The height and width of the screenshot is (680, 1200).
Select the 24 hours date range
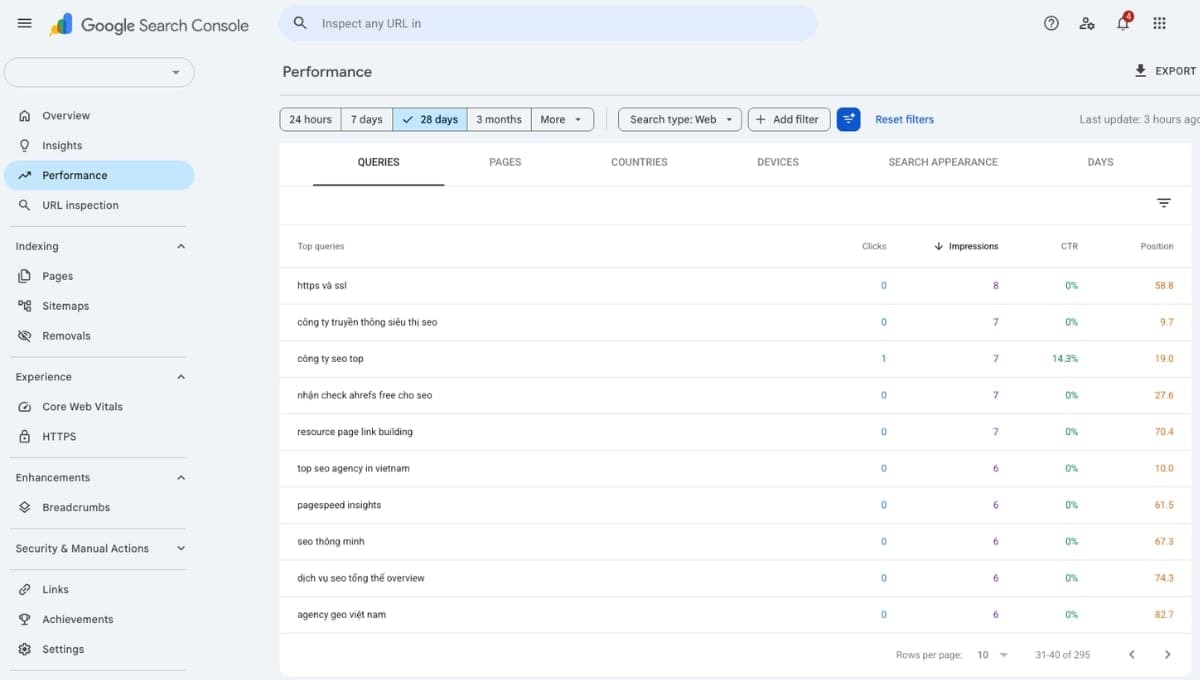tap(310, 119)
